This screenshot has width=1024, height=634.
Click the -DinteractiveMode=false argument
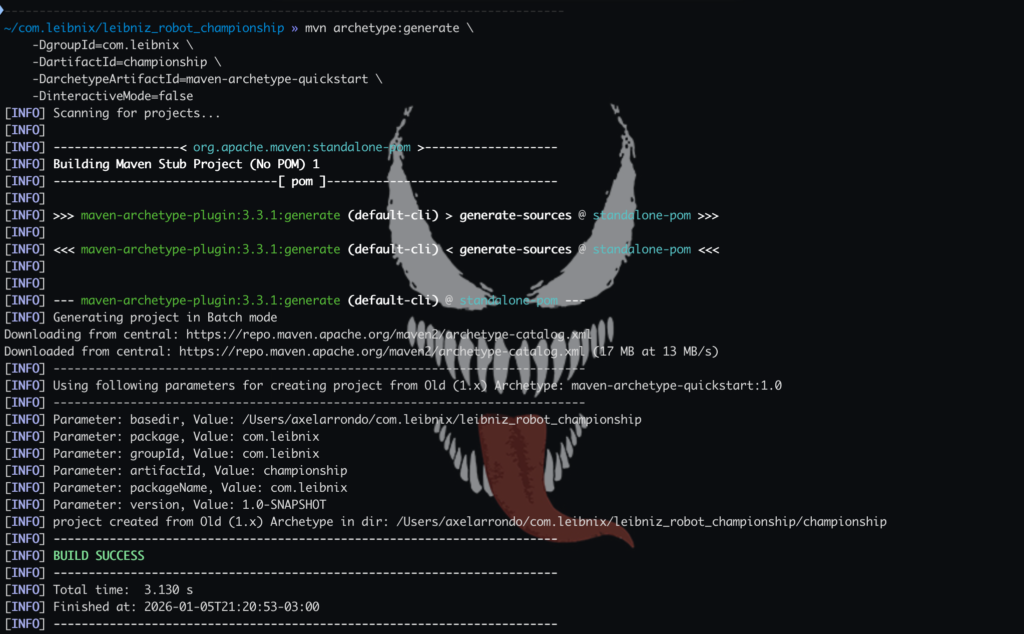coord(112,96)
